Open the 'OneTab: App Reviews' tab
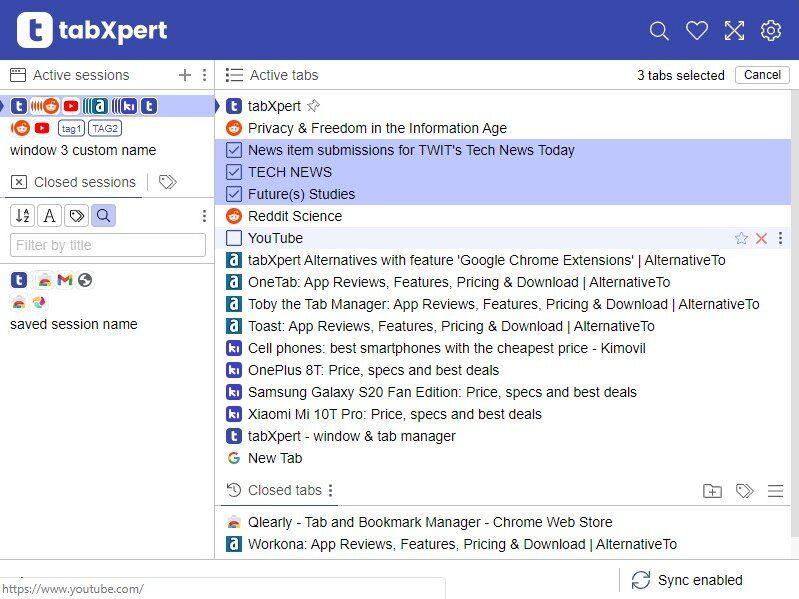The image size is (799, 599). 503,282
